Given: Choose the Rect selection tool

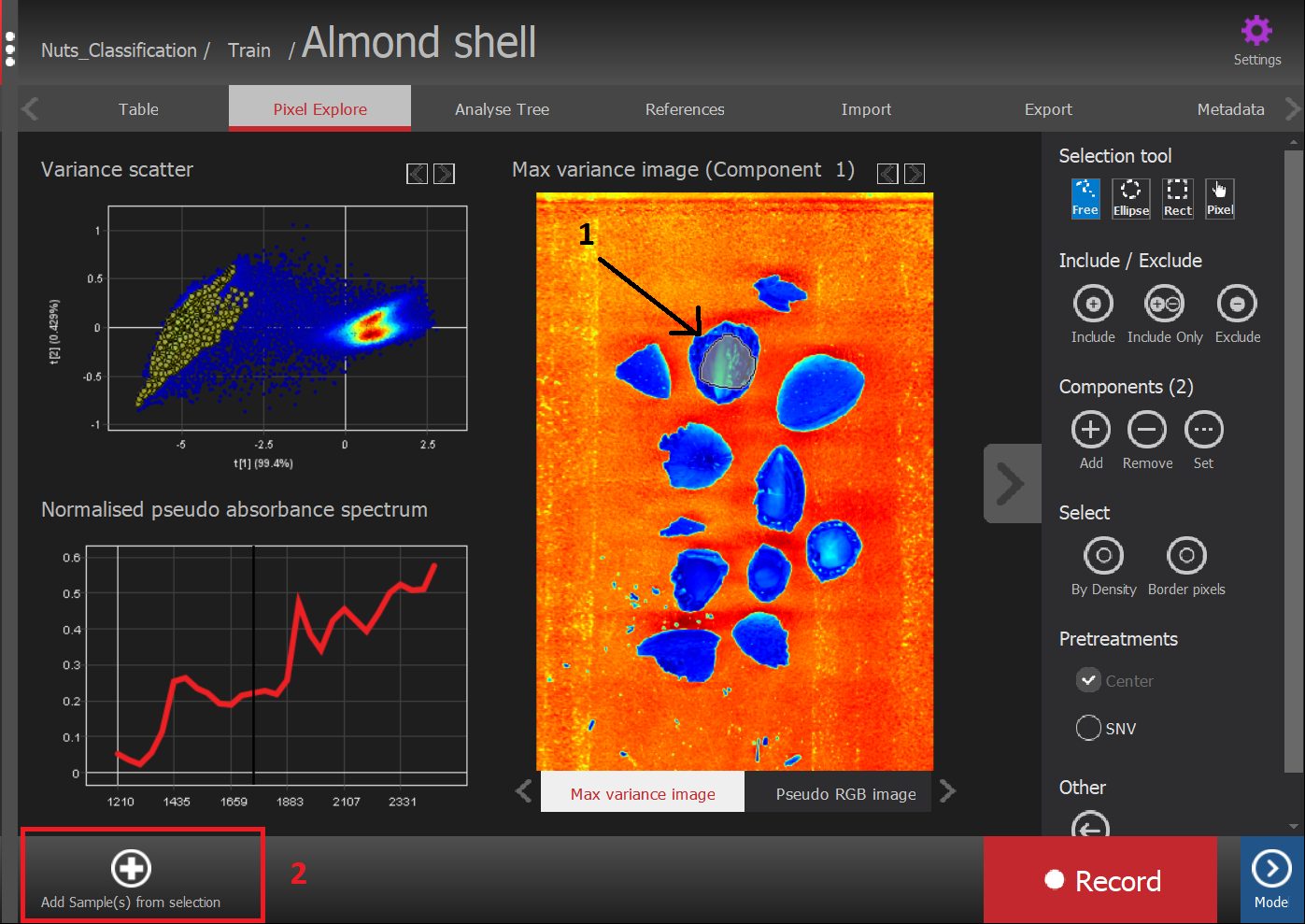Looking at the screenshot, I should click(1177, 198).
